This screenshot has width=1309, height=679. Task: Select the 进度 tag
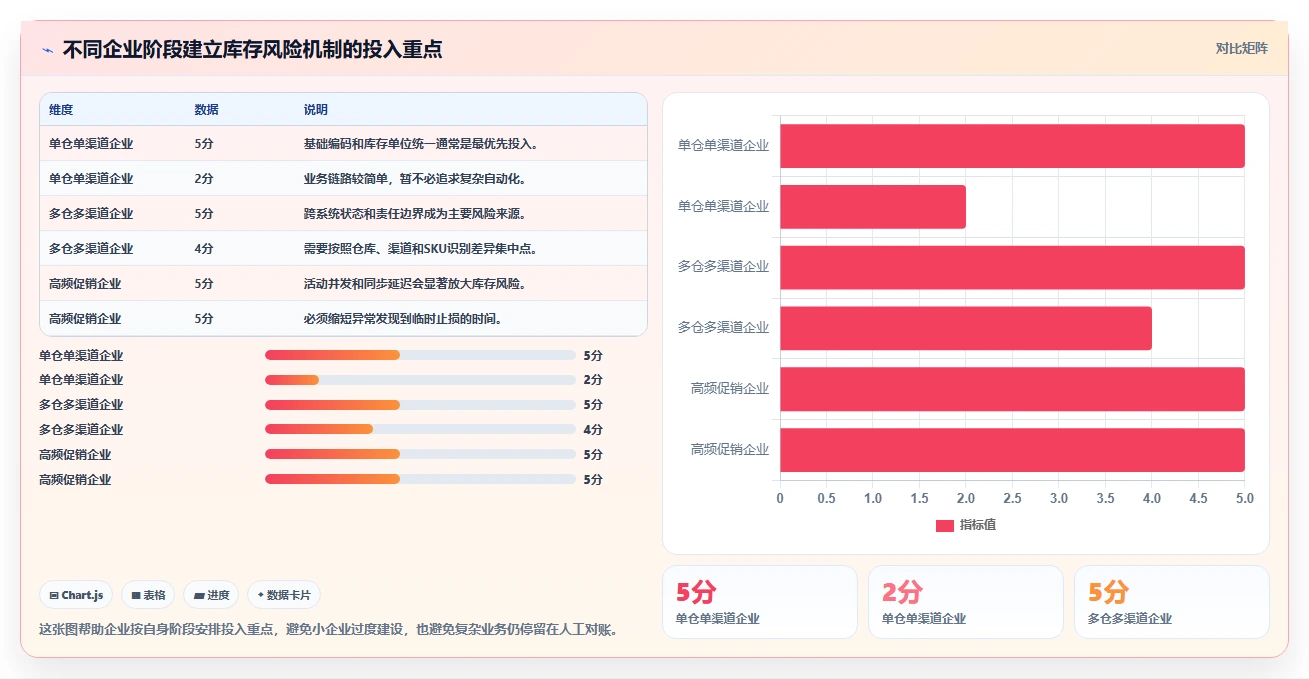[211, 595]
